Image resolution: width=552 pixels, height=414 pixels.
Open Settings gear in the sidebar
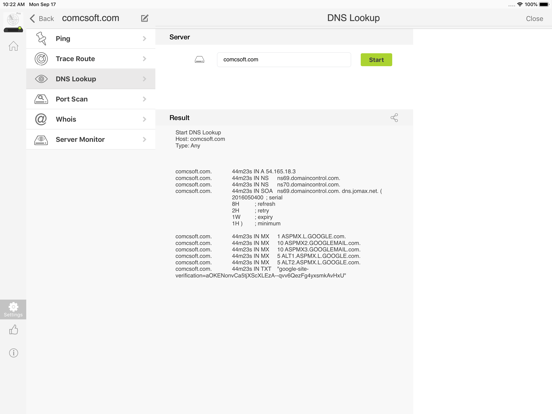coord(13,309)
